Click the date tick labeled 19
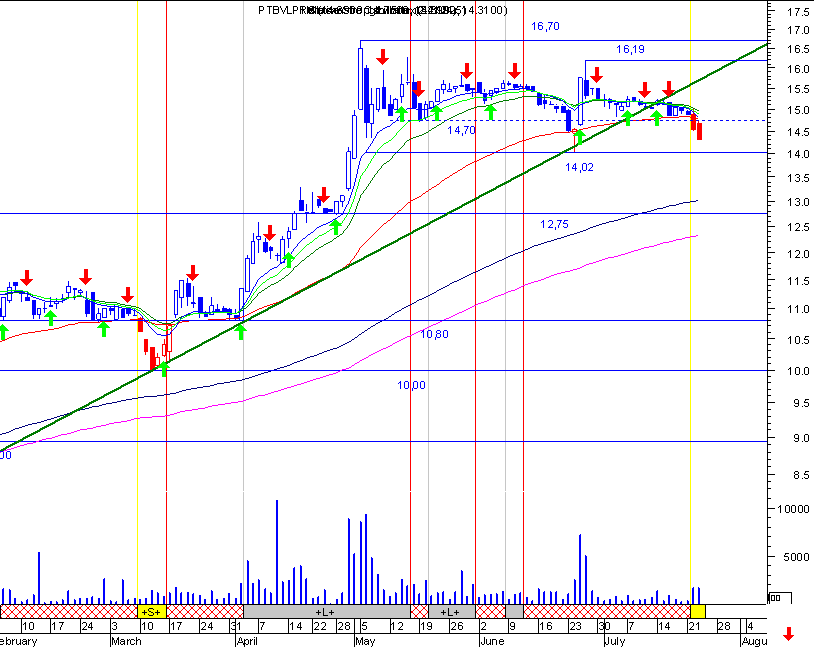 click(x=426, y=626)
